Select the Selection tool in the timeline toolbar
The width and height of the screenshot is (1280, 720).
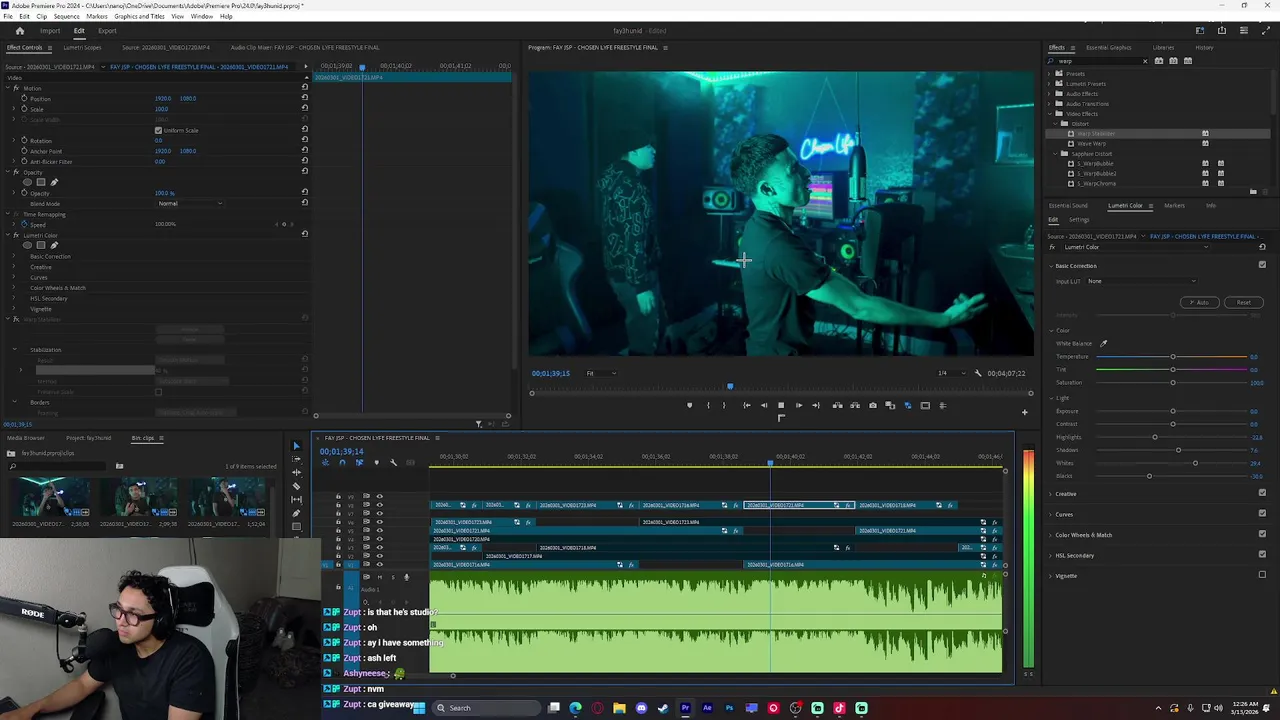[x=296, y=447]
